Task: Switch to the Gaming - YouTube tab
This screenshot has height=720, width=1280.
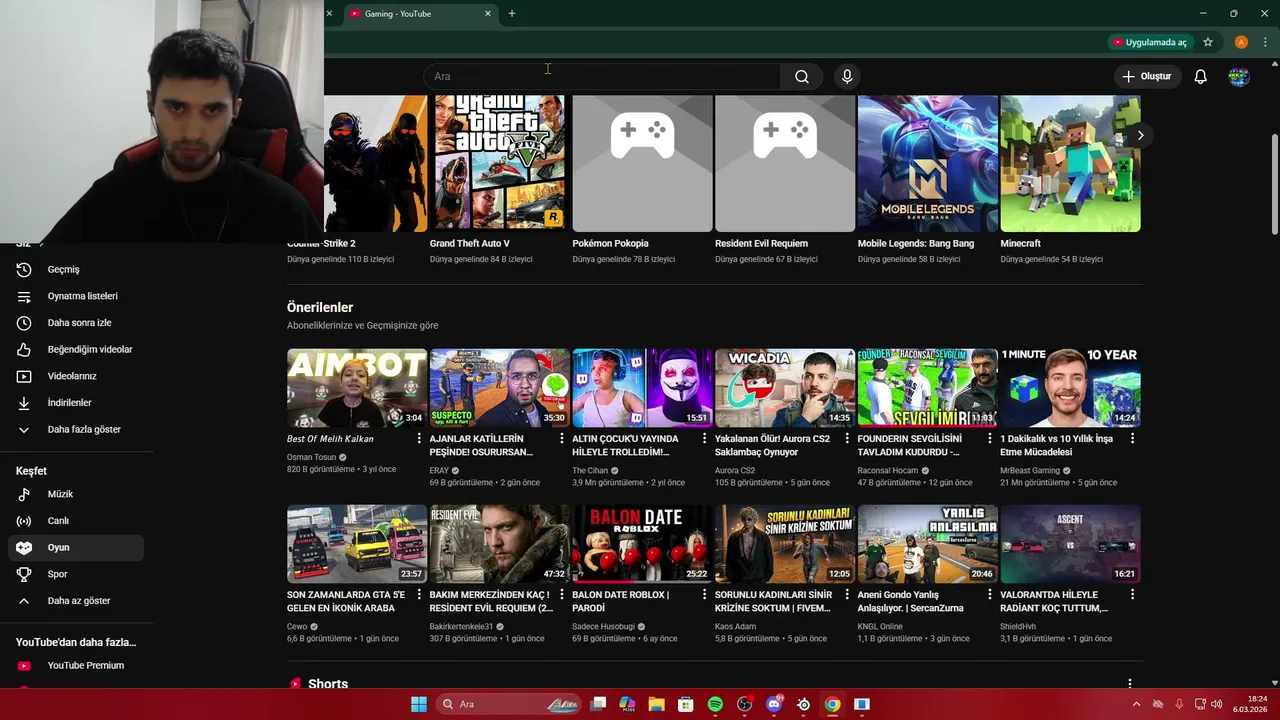Action: 420,14
